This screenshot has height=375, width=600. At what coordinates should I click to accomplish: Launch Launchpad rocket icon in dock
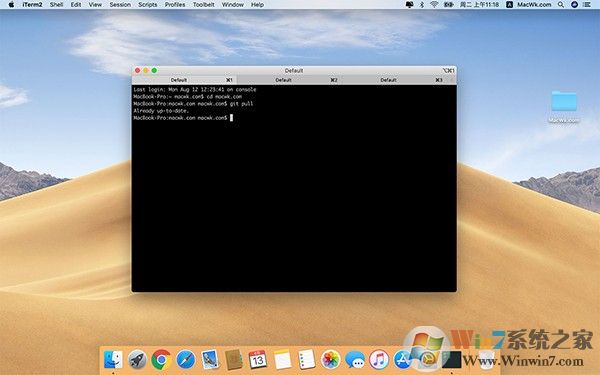click(137, 359)
